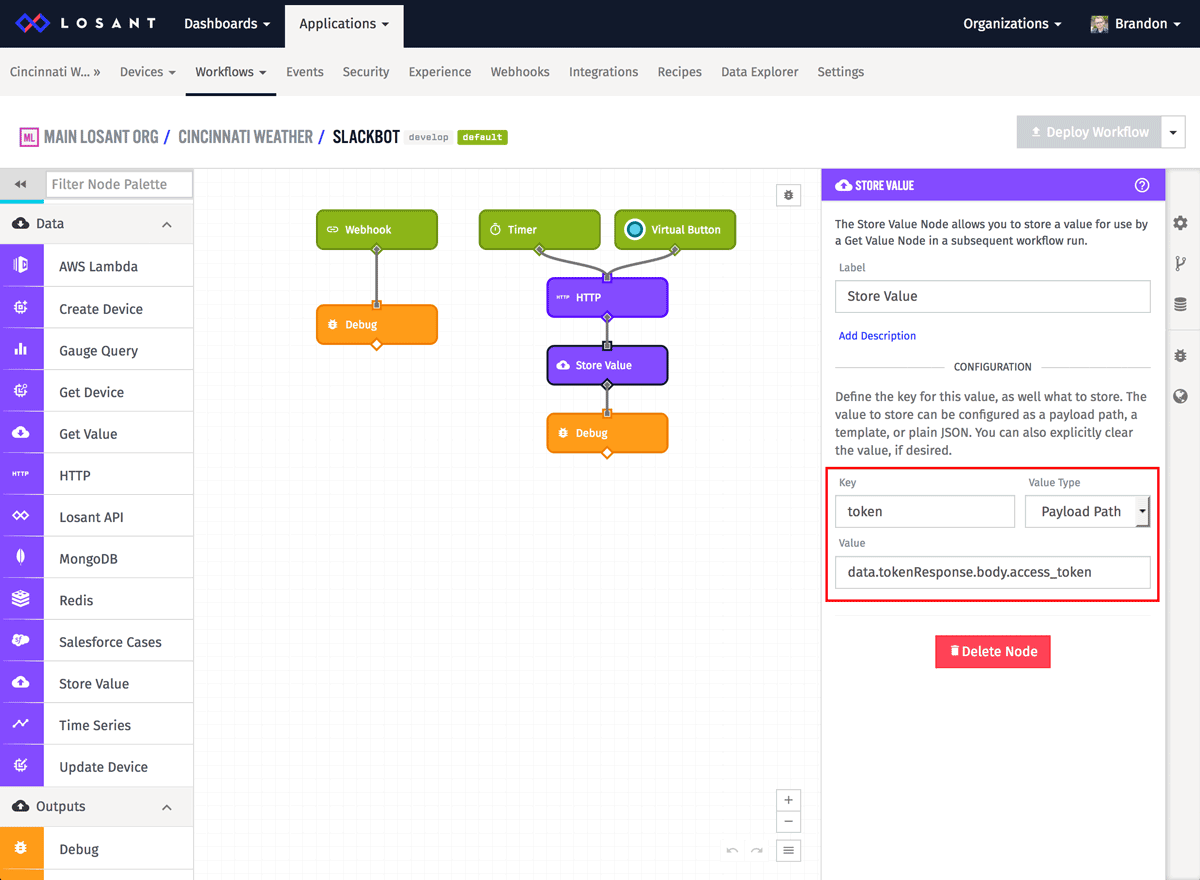Collapse the node palette with double arrows
The image size is (1200, 880).
[x=21, y=184]
